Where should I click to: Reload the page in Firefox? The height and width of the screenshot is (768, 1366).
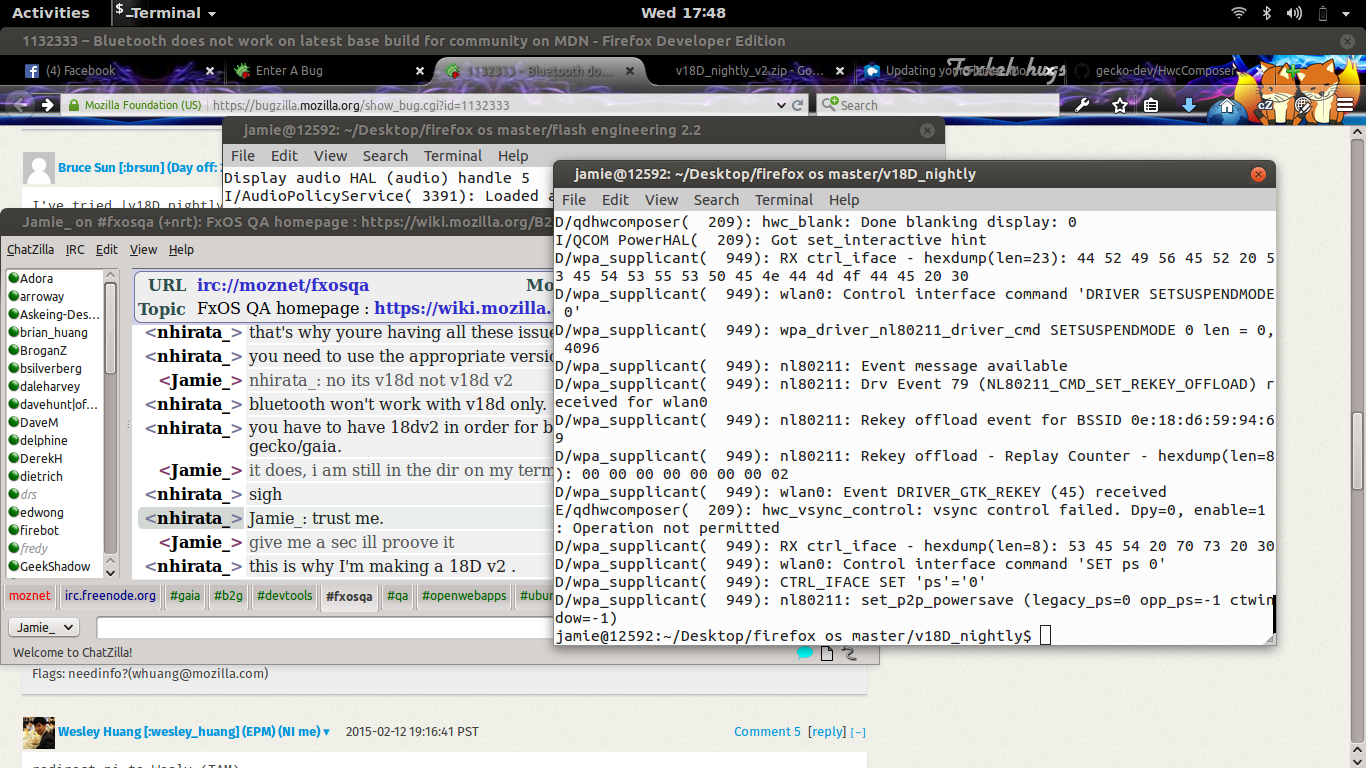click(x=798, y=105)
